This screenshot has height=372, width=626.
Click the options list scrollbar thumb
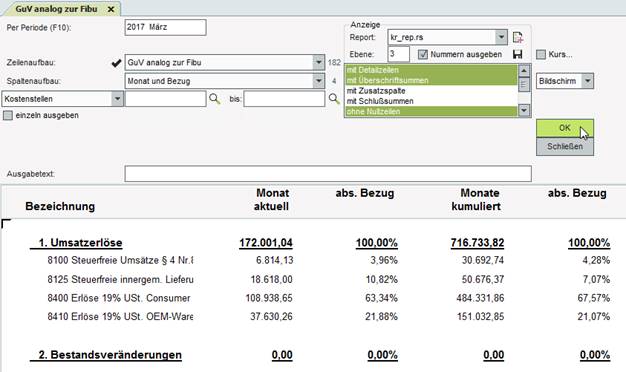(x=524, y=84)
